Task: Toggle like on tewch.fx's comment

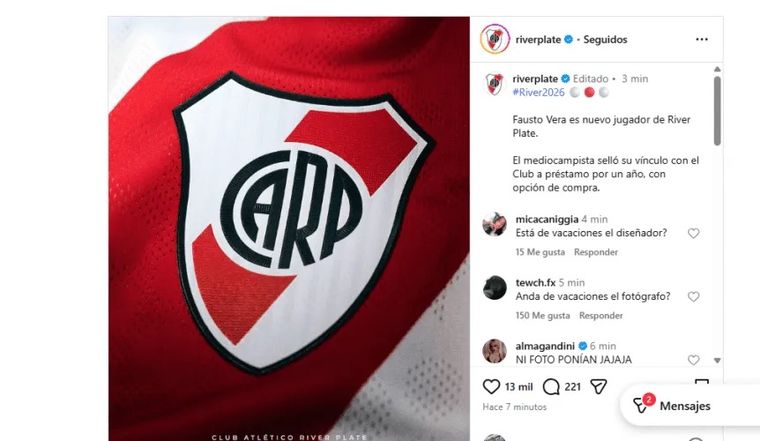Action: (x=694, y=297)
